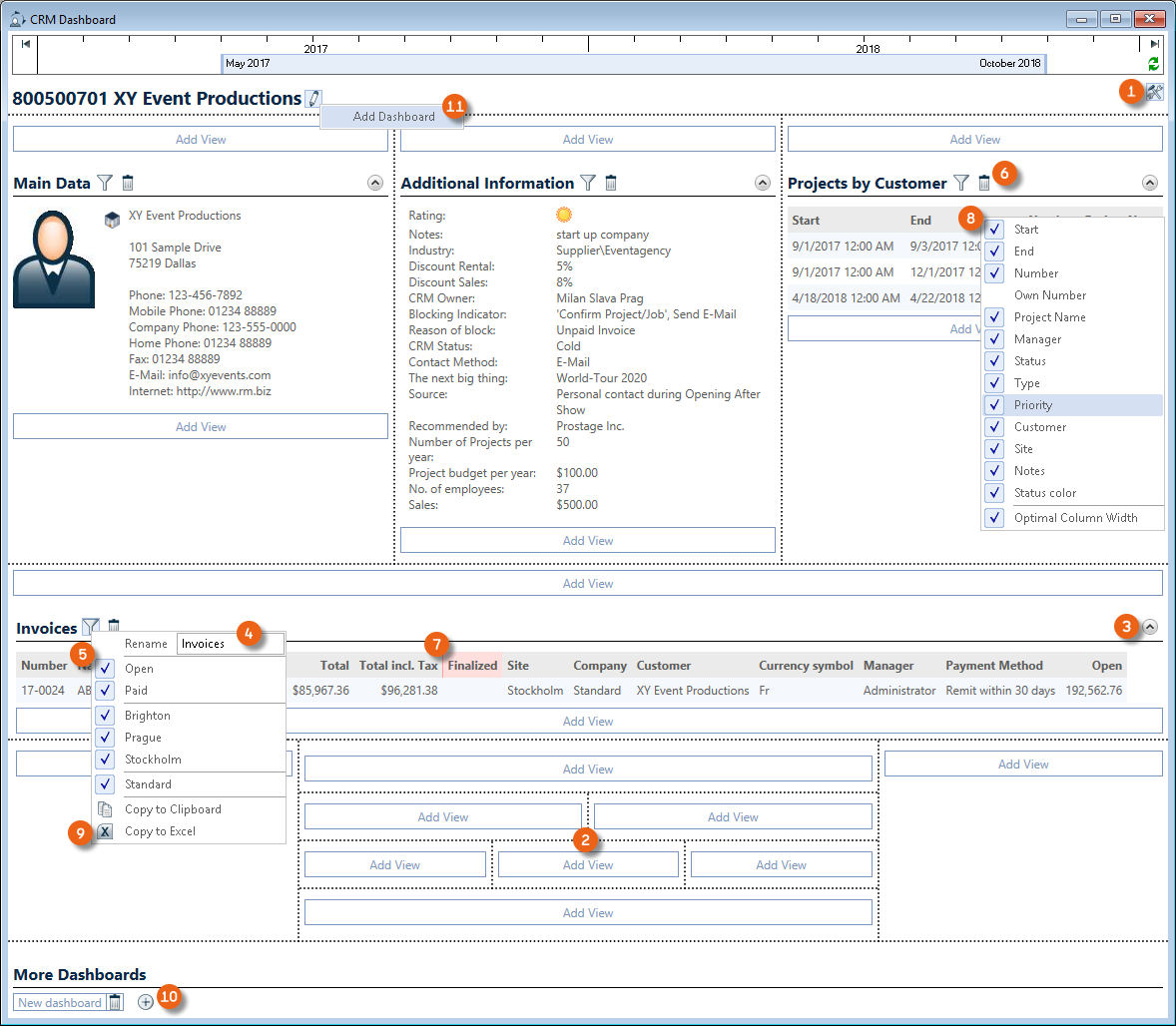Click the Projects by Customer trash icon
Image resolution: width=1176 pixels, height=1026 pixels.
[x=983, y=183]
